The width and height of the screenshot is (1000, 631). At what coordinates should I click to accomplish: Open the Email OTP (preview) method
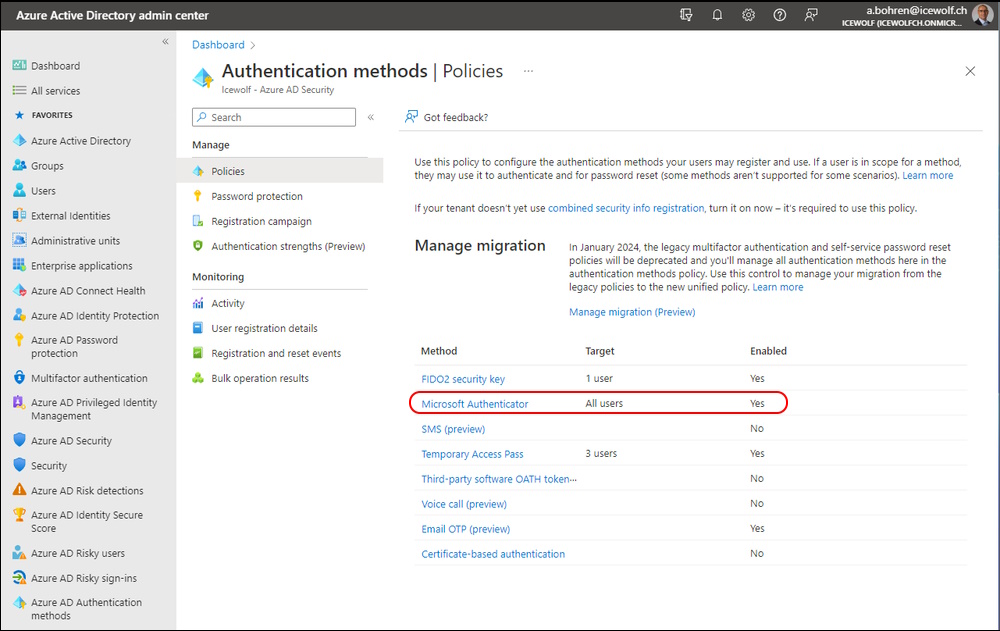[466, 529]
